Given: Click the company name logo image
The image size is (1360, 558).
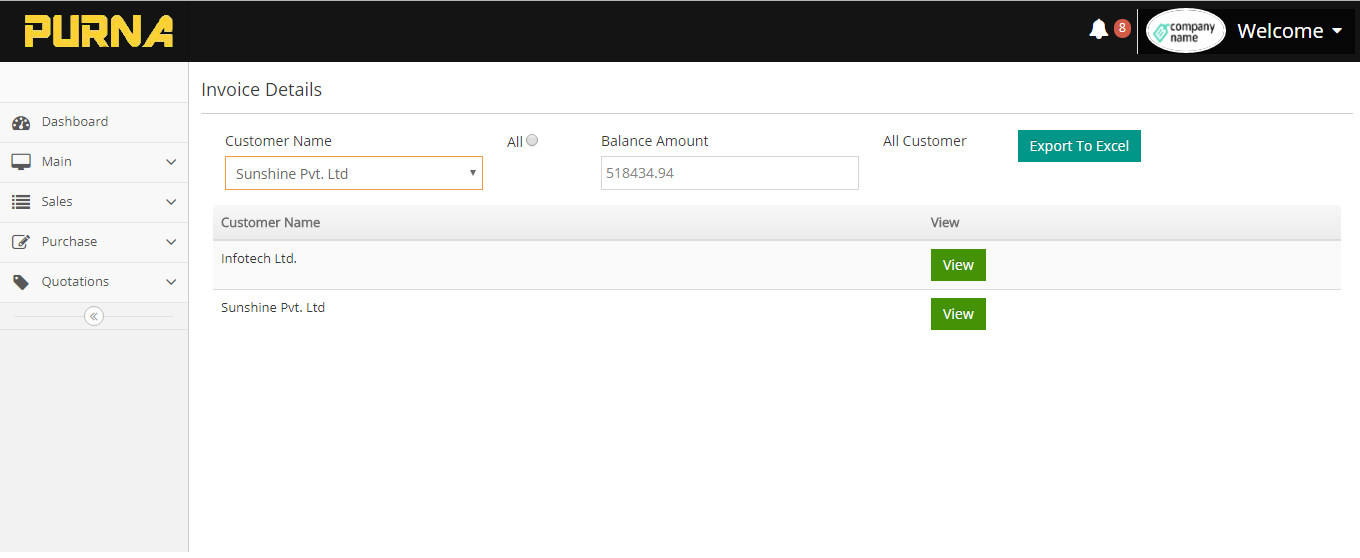Looking at the screenshot, I should (x=1186, y=31).
